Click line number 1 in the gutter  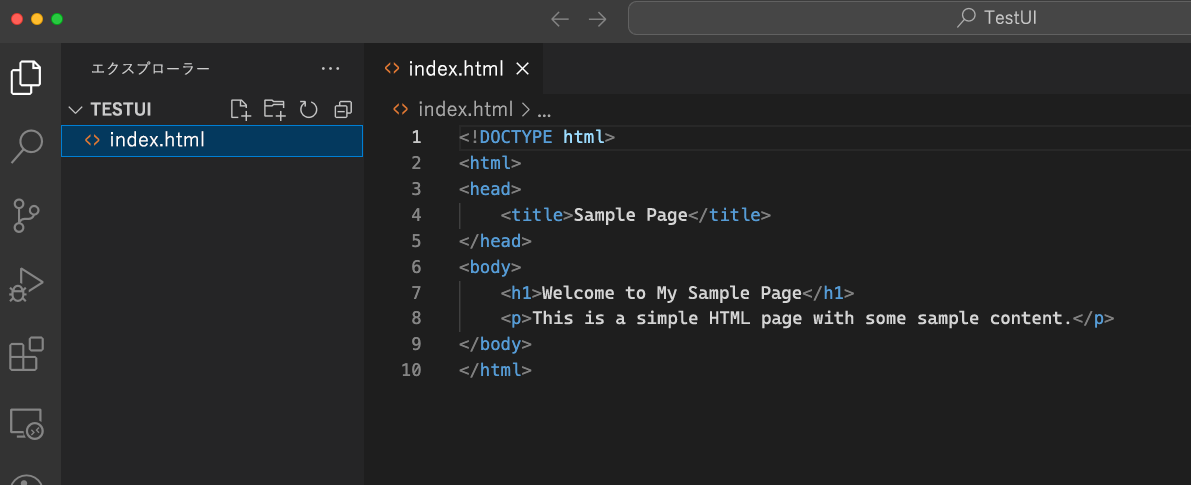(x=415, y=137)
